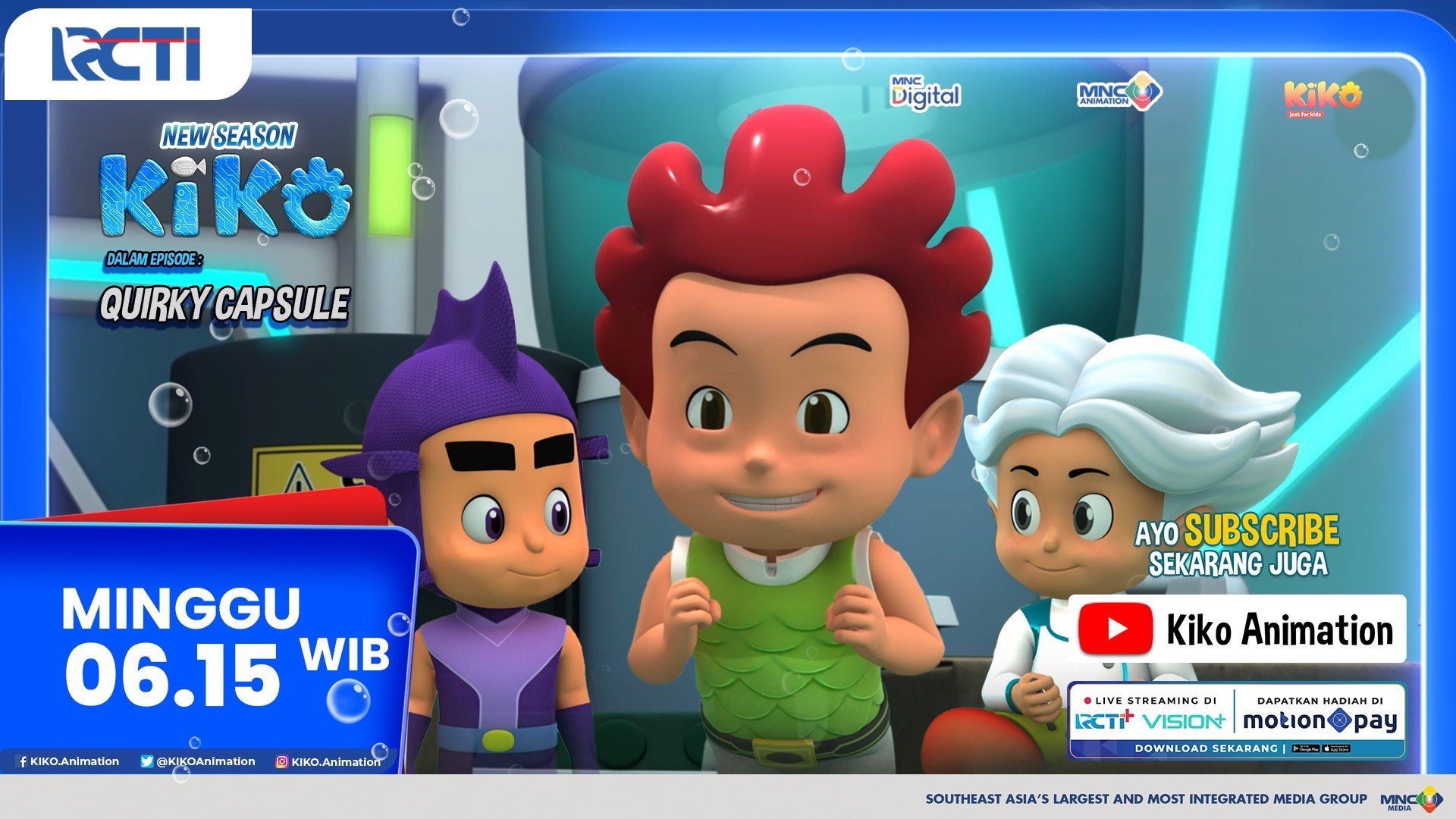Viewport: 1456px width, 819px height.
Task: Open the Kiko Animation YouTube channel label
Action: [1279, 629]
